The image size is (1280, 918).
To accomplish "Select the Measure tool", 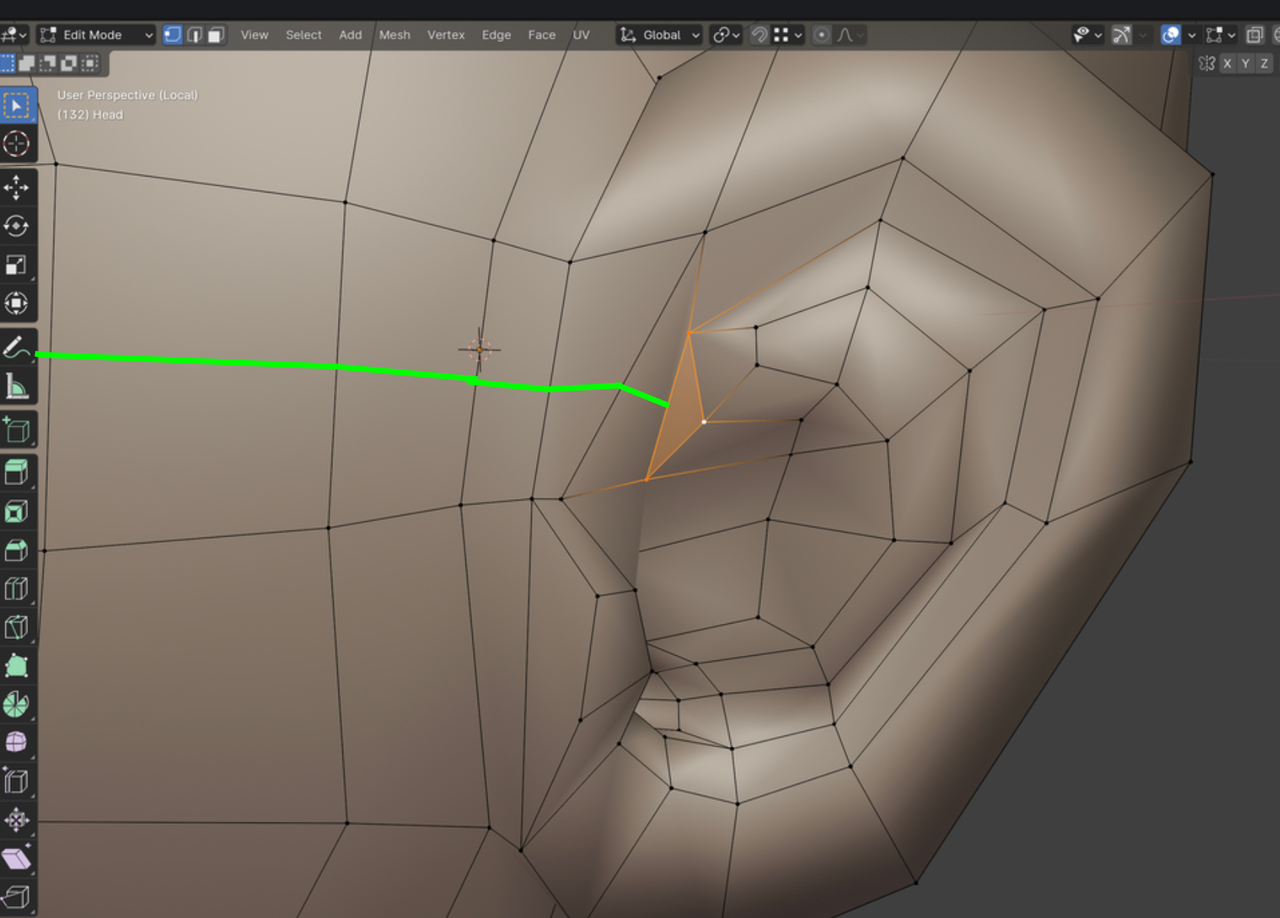I will (x=16, y=386).
